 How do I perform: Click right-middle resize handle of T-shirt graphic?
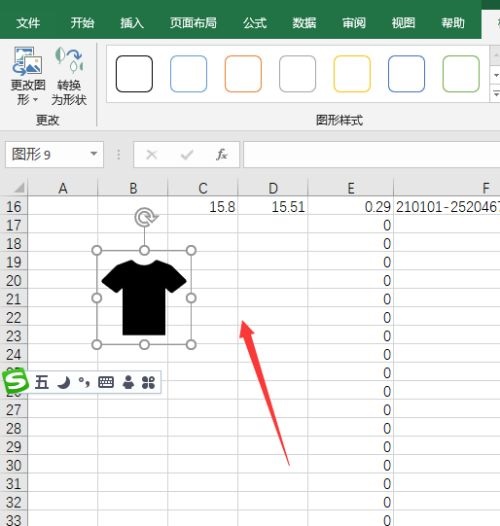pyautogui.click(x=191, y=298)
